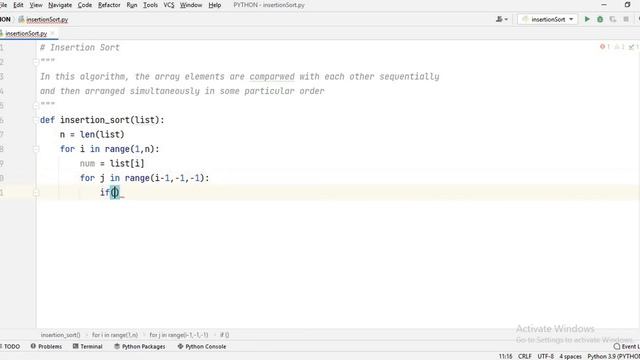
Task: Open the Python Packages tool window
Action: click(140, 346)
